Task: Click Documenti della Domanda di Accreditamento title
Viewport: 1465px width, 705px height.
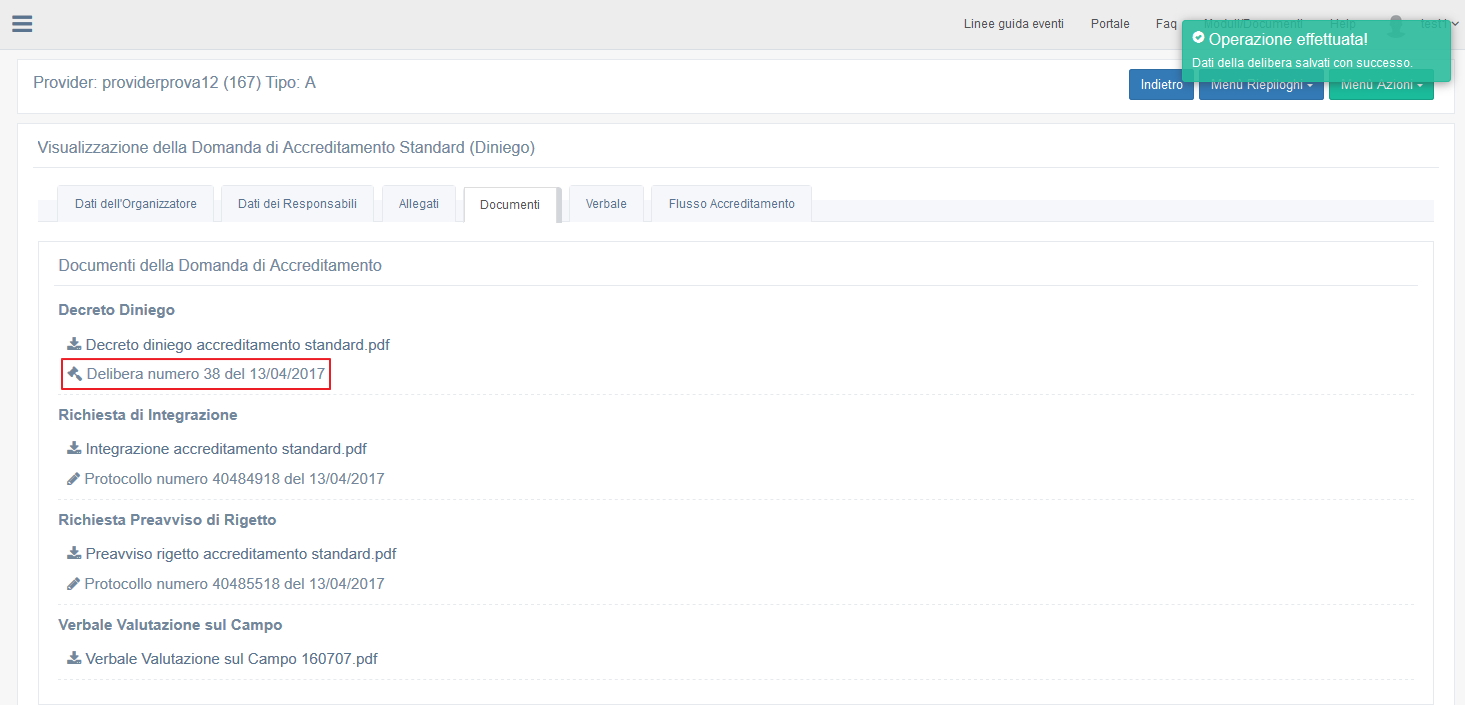Action: (220, 266)
